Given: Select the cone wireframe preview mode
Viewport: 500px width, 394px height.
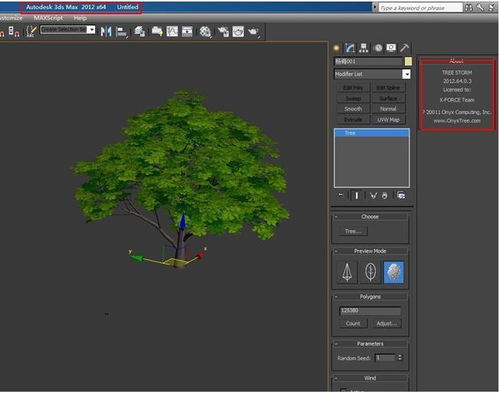Looking at the screenshot, I should click(x=347, y=272).
